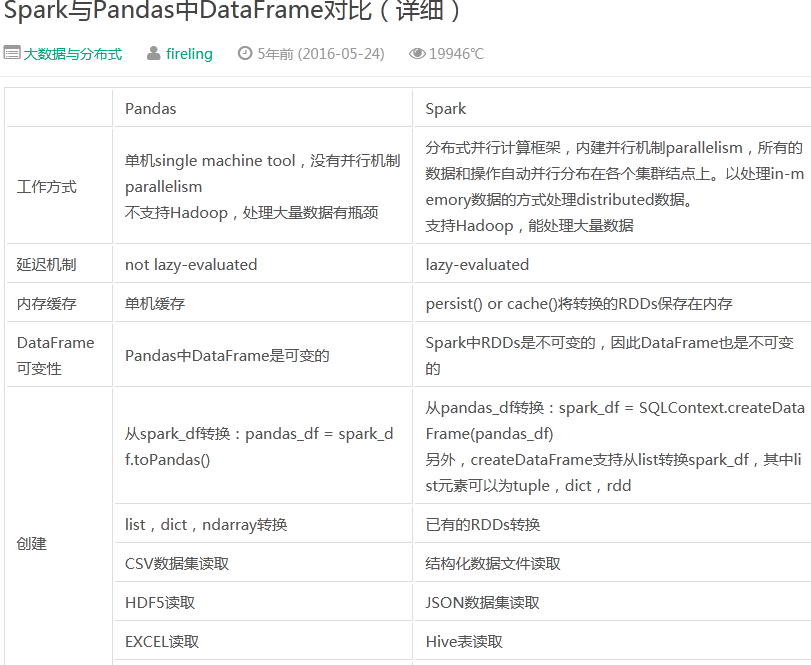Click the JSON数据集读取 cell
The height and width of the screenshot is (665, 811).
click(612, 602)
